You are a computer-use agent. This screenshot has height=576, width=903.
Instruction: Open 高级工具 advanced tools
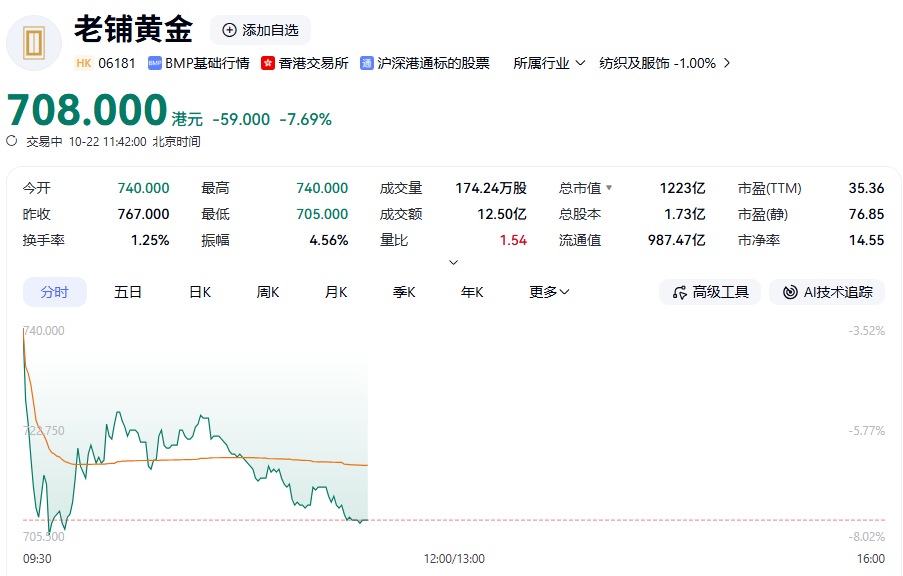click(x=710, y=292)
